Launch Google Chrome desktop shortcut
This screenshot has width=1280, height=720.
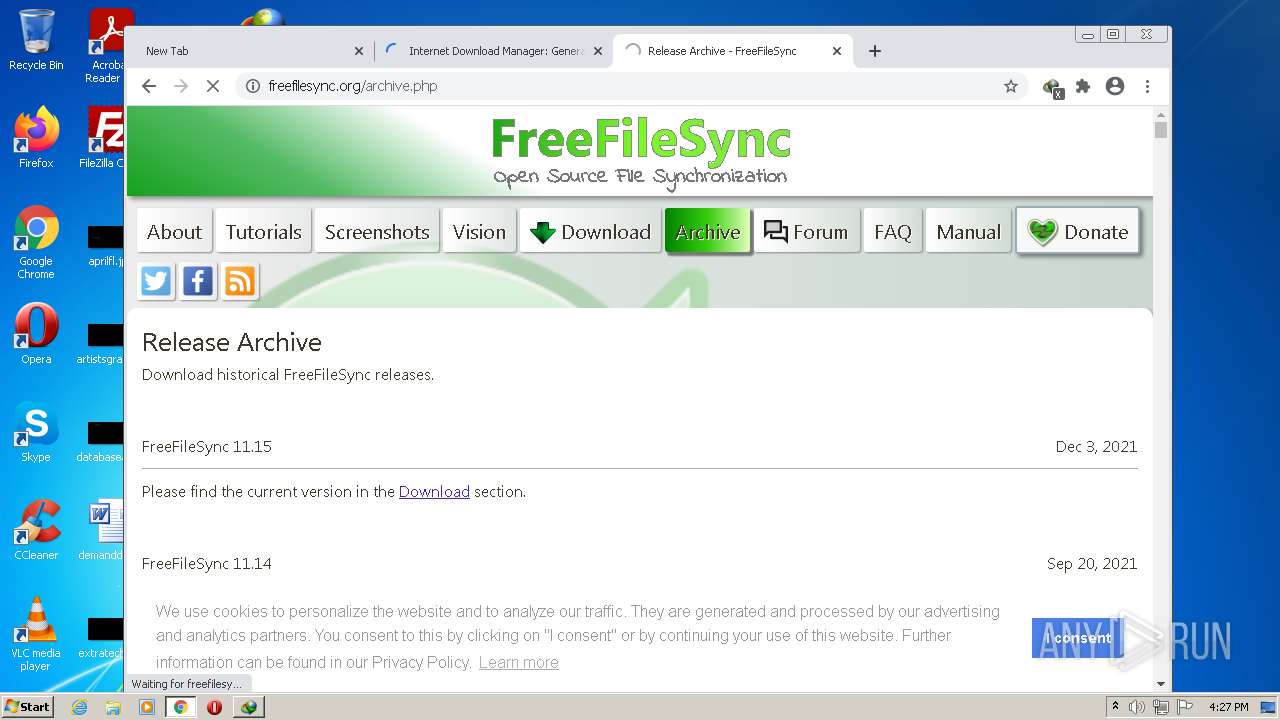(36, 243)
